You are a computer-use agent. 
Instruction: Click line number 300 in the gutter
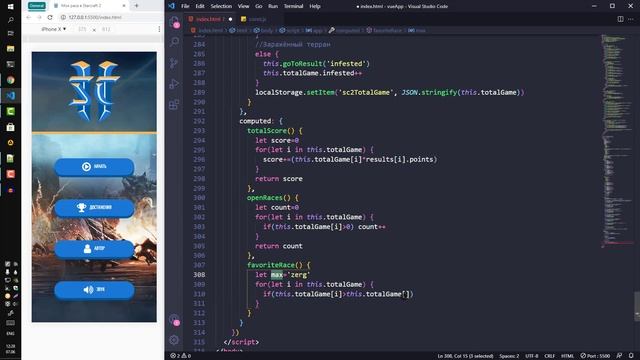200,198
